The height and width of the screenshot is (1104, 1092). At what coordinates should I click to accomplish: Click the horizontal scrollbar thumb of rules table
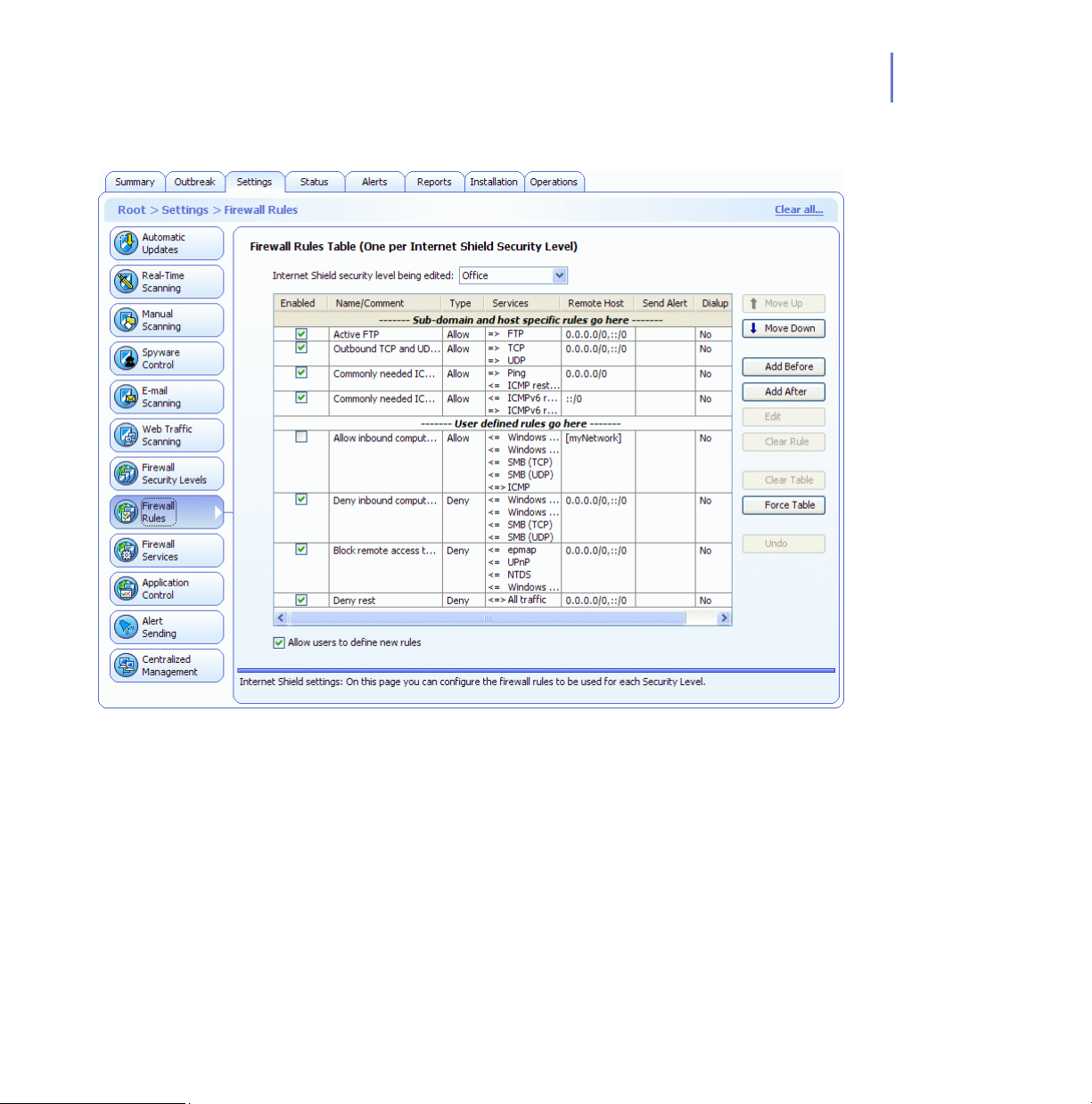pyautogui.click(x=488, y=617)
